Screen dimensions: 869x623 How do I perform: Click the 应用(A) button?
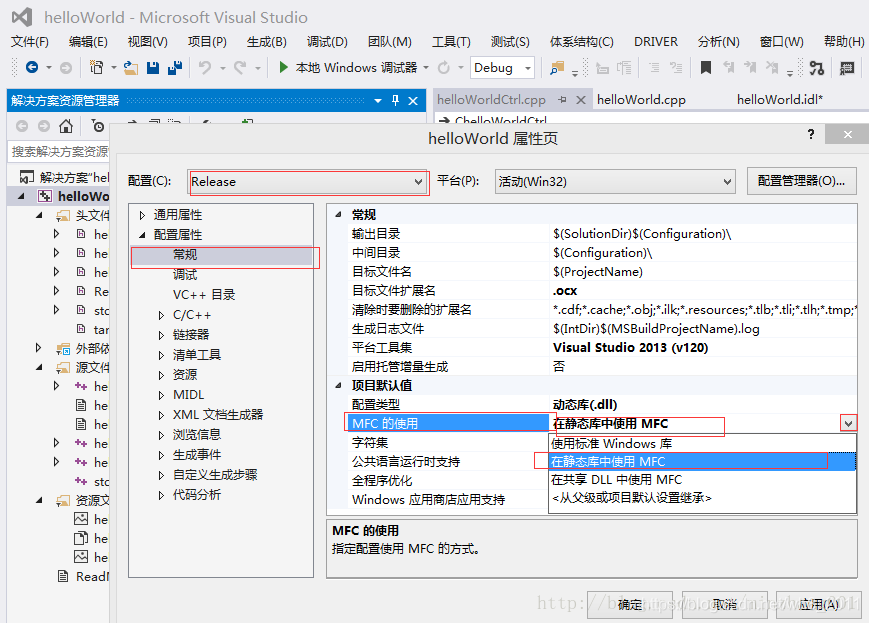point(818,605)
